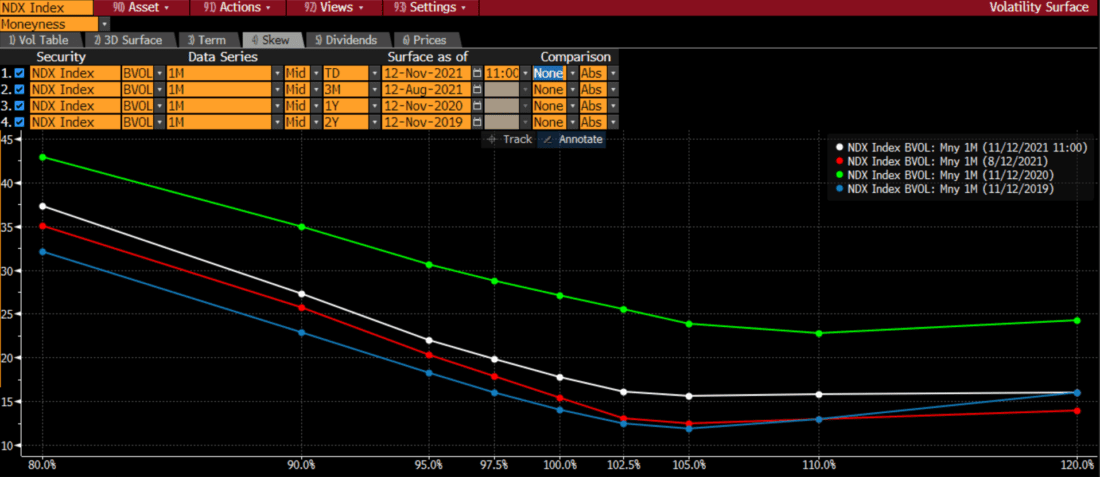Click the 12-Aug-2021 date field
The height and width of the screenshot is (477, 1100).
427,90
